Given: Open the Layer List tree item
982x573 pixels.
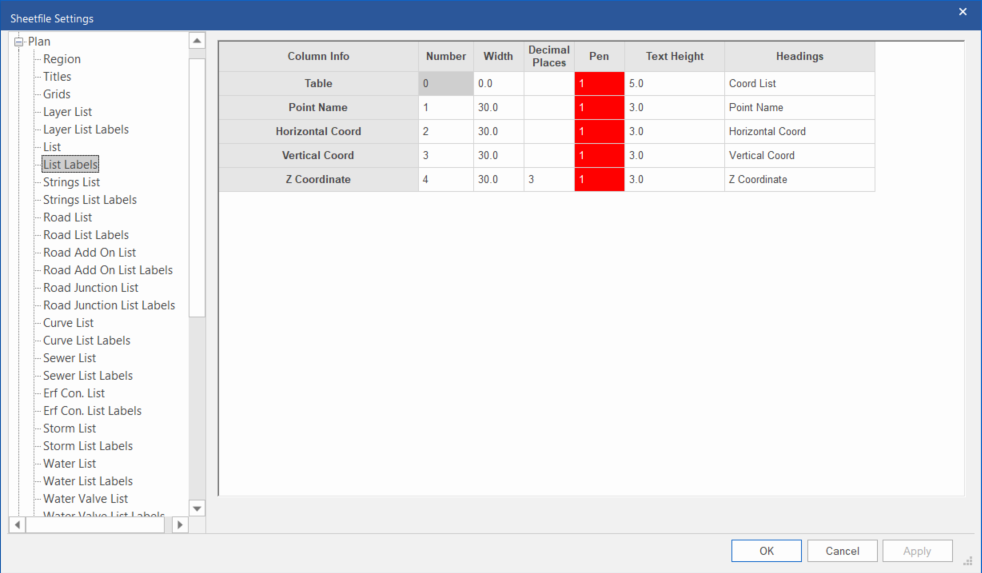Looking at the screenshot, I should (67, 112).
